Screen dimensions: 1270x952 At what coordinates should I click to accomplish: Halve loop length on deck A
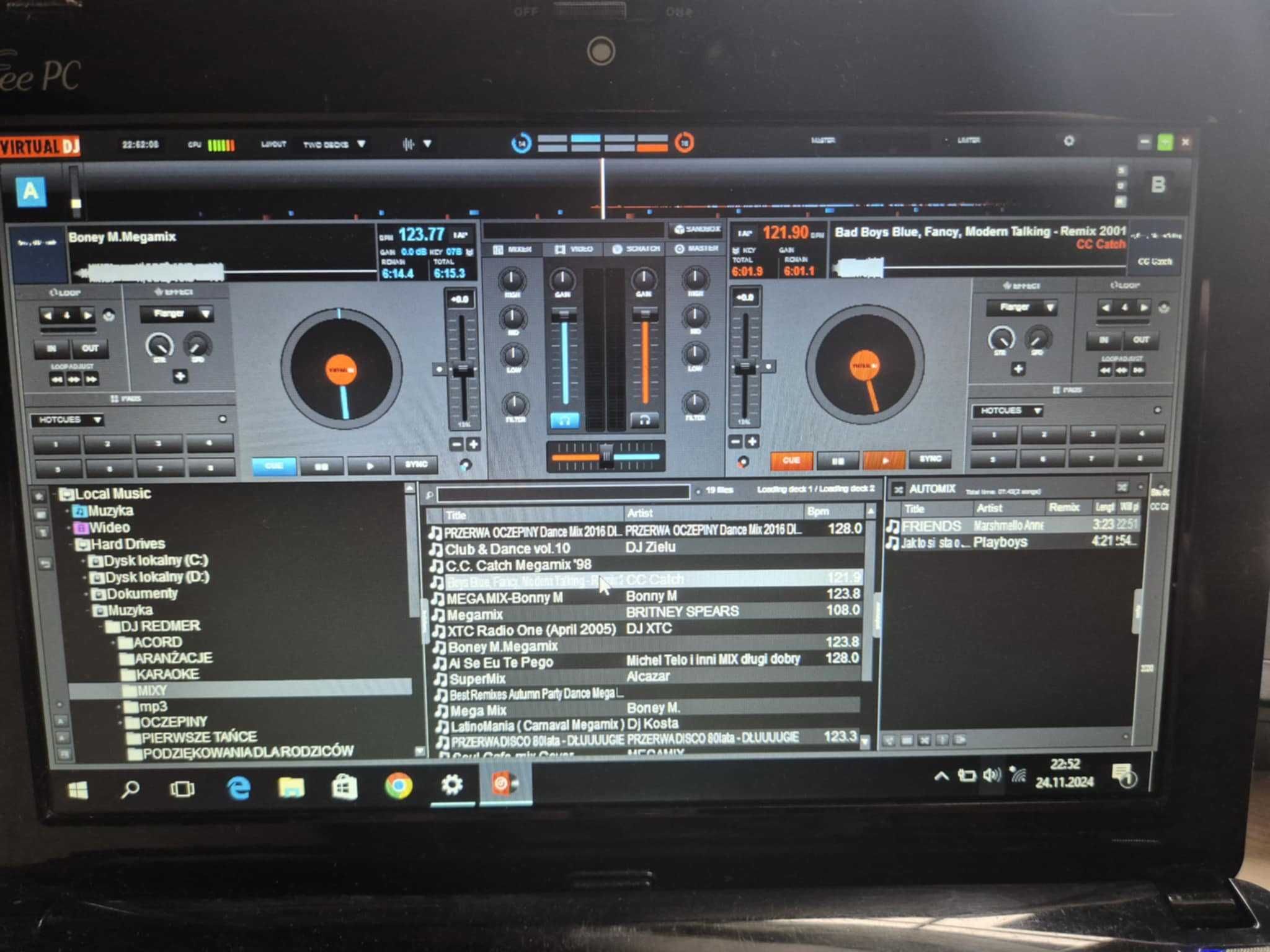pyautogui.click(x=47, y=315)
